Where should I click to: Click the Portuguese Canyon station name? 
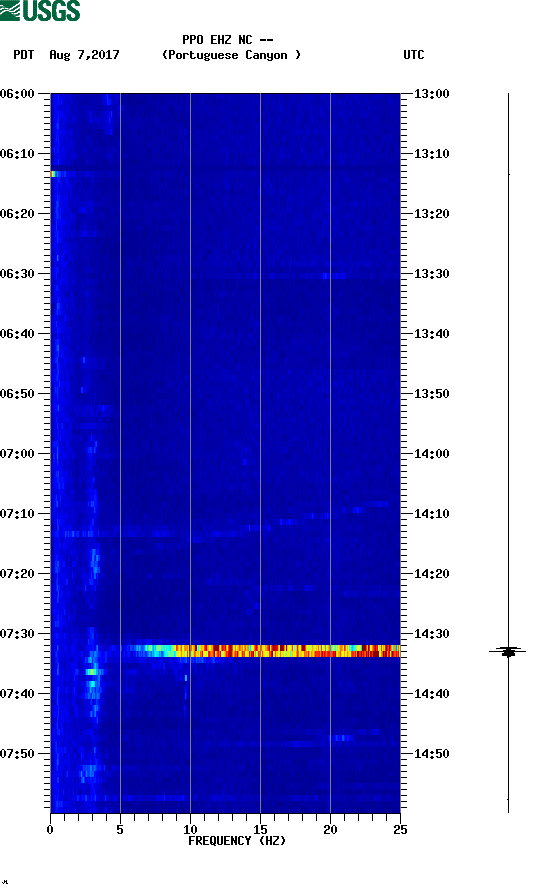pyautogui.click(x=231, y=55)
